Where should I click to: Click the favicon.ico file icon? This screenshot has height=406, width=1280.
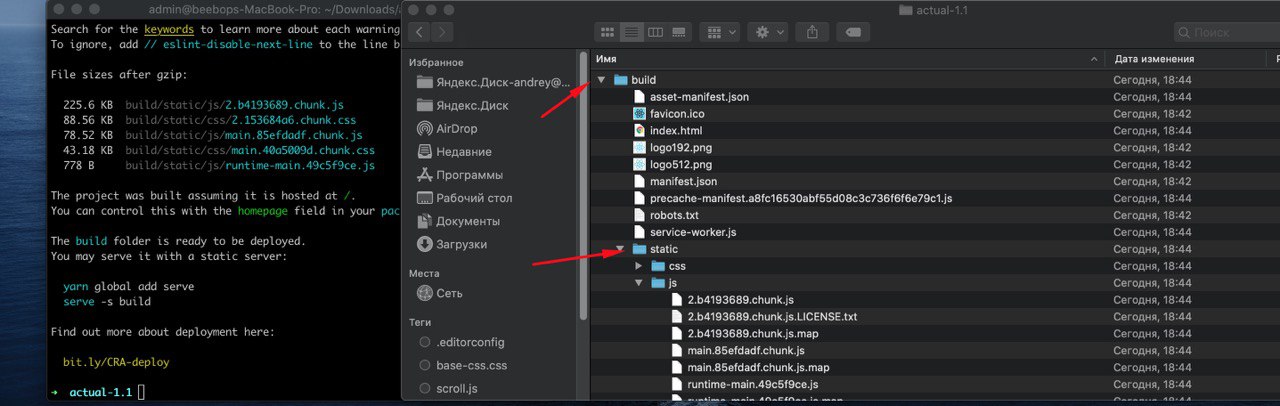(640, 114)
